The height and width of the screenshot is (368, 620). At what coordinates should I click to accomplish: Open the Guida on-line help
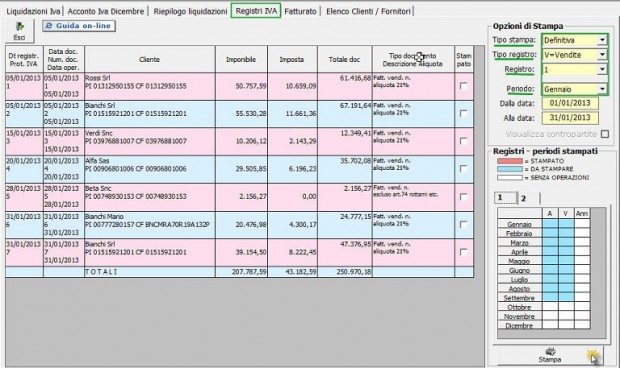79,26
